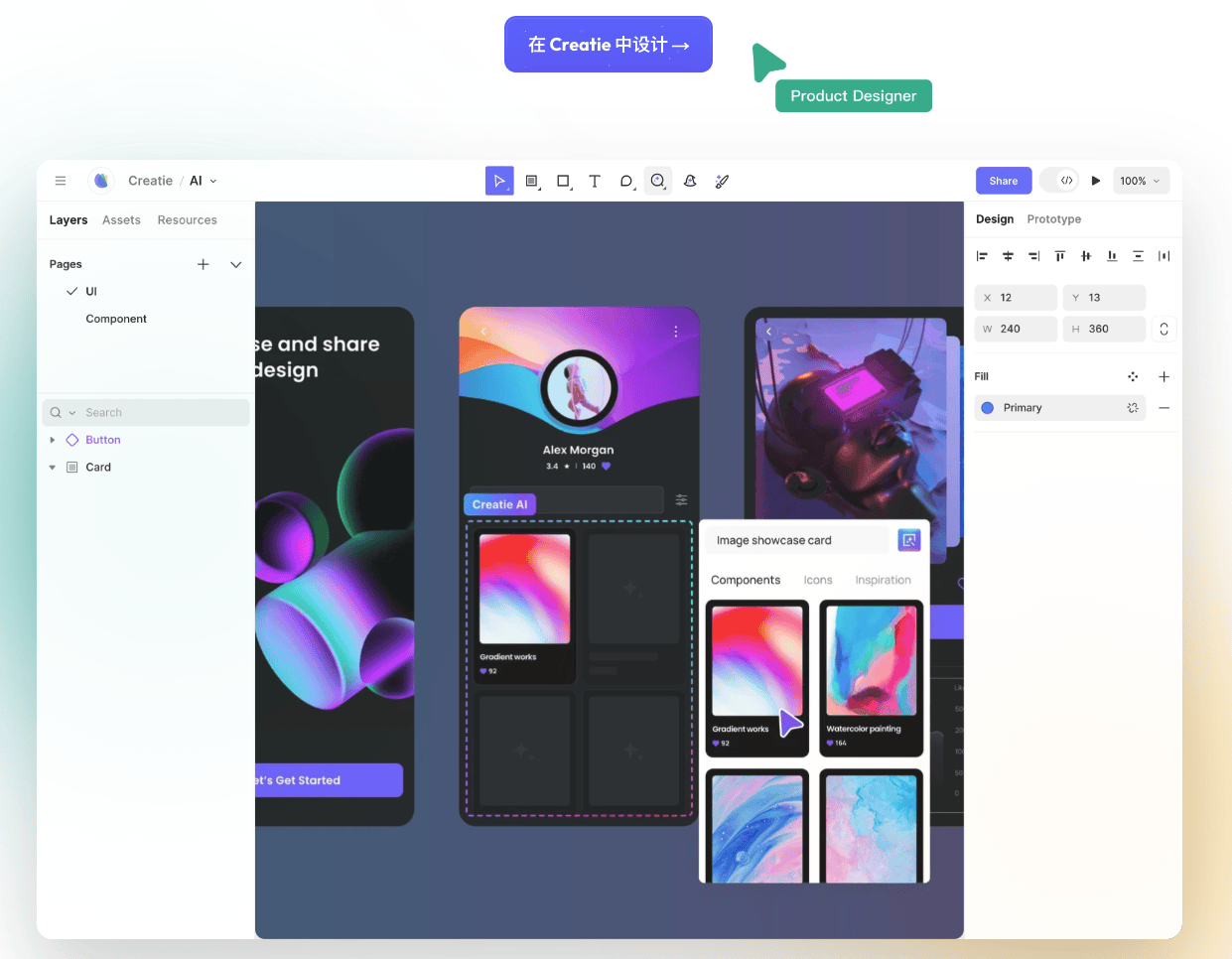This screenshot has height=959, width=1232.
Task: Align selection to the right
Action: 1033,256
